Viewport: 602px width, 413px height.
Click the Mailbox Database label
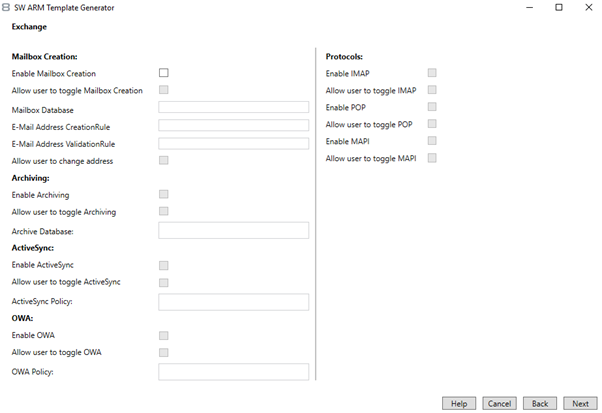pos(43,110)
